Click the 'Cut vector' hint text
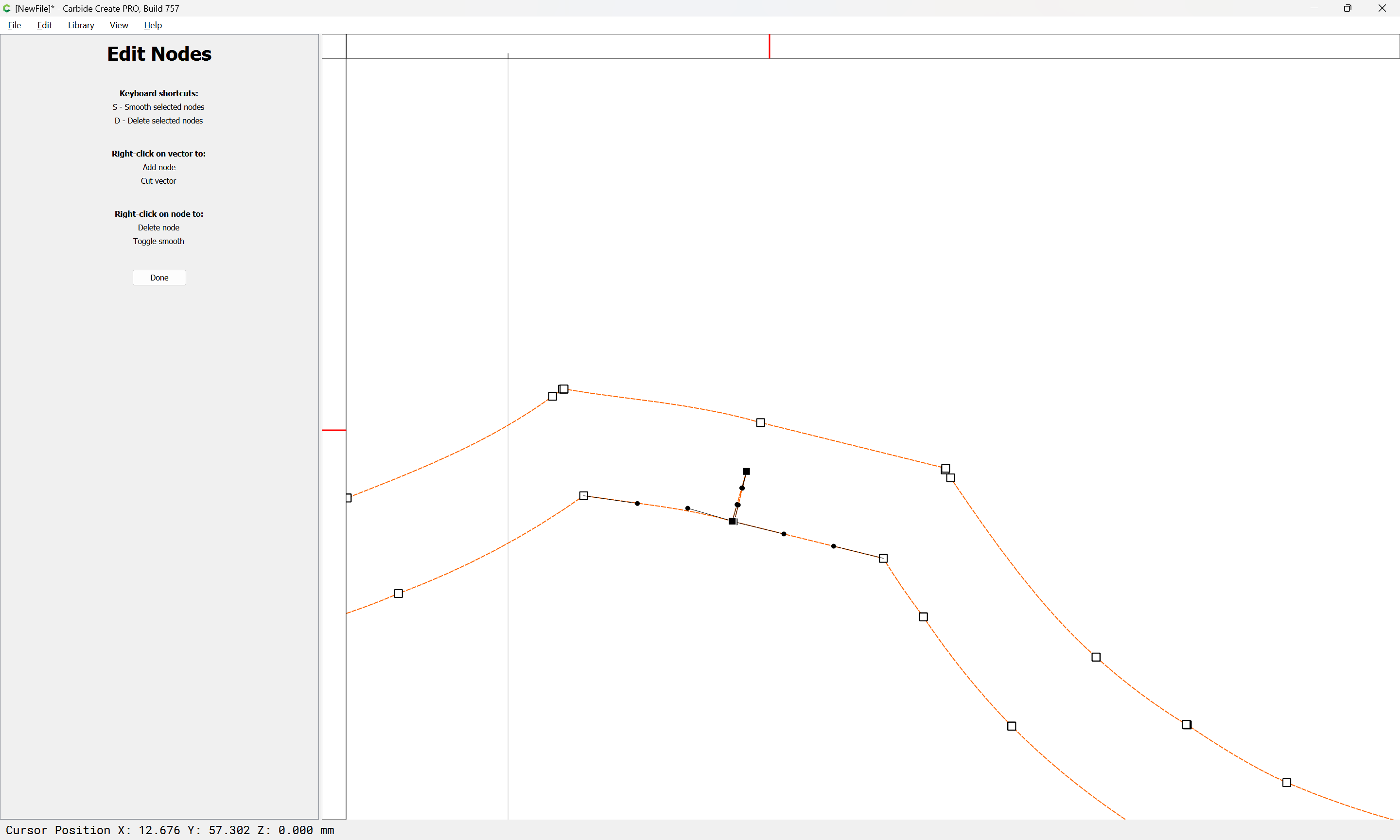Viewport: 1400px width, 840px height. pos(158,181)
